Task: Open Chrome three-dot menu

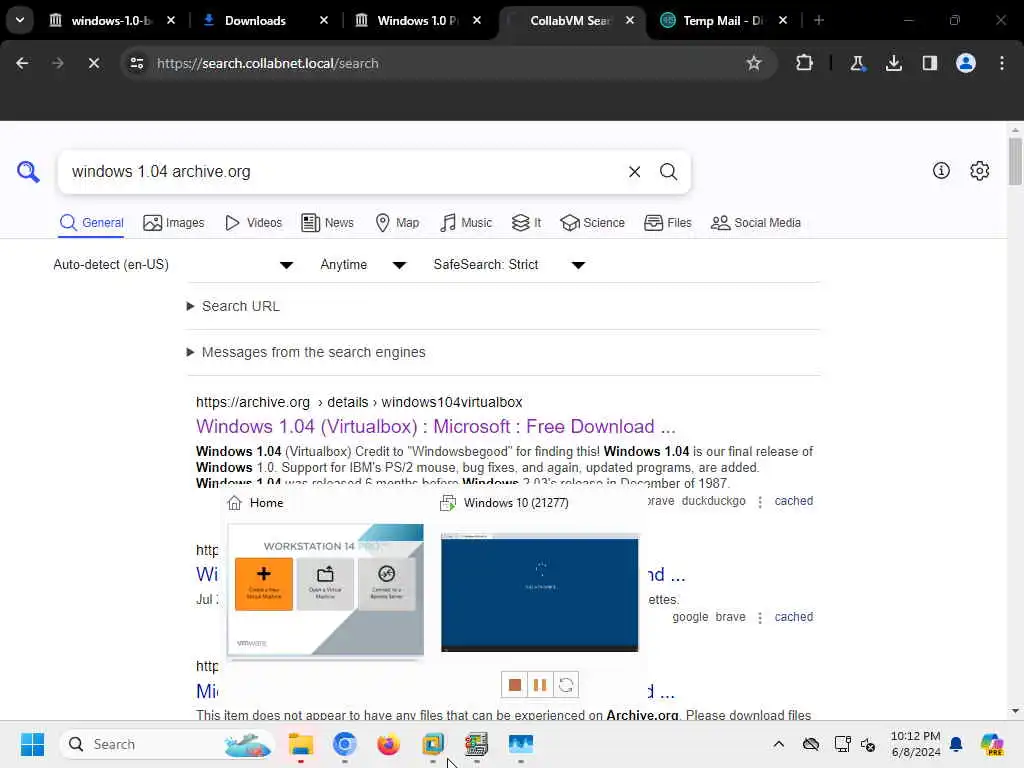Action: [x=1002, y=63]
